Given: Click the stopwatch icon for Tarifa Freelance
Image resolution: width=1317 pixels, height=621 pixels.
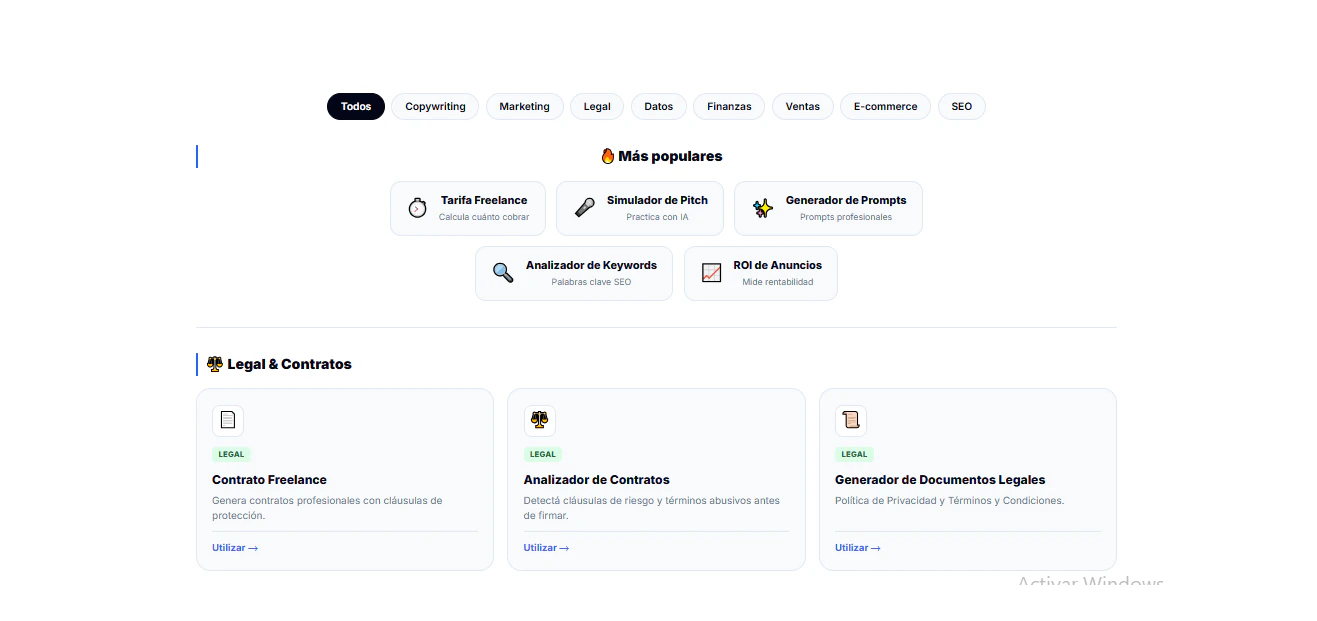Looking at the screenshot, I should tap(417, 208).
